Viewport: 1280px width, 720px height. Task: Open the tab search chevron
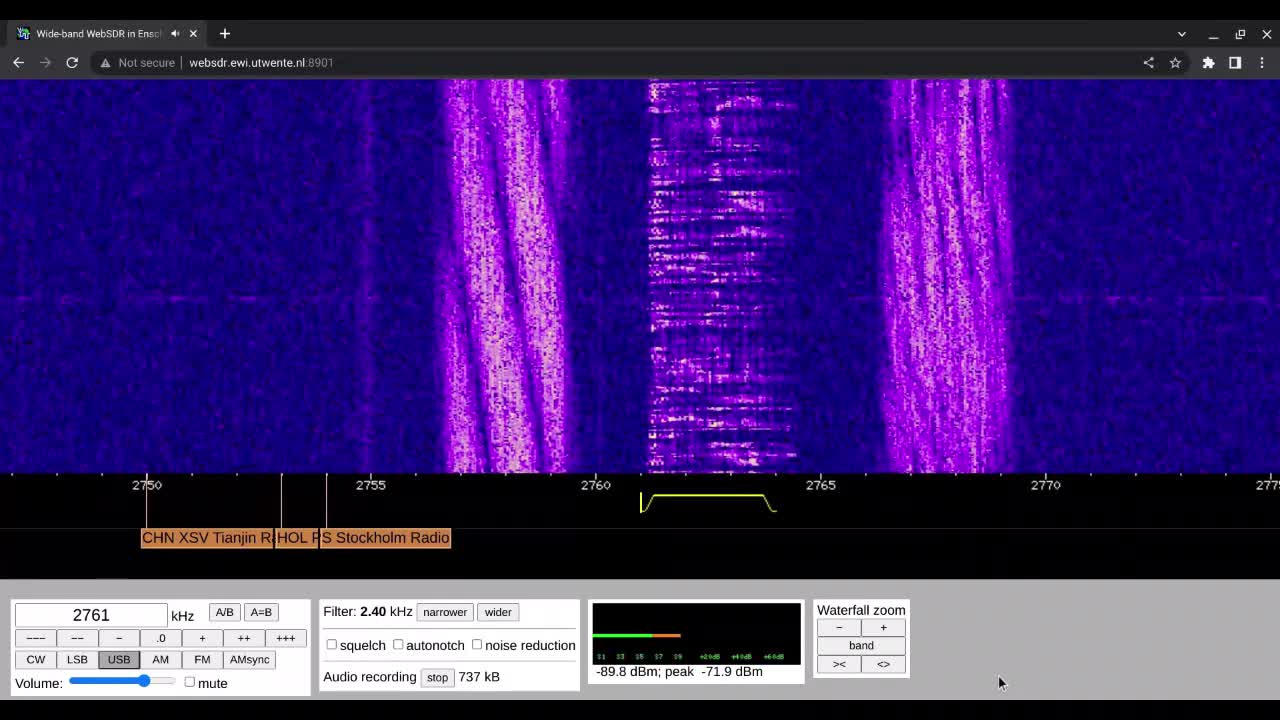(1182, 34)
